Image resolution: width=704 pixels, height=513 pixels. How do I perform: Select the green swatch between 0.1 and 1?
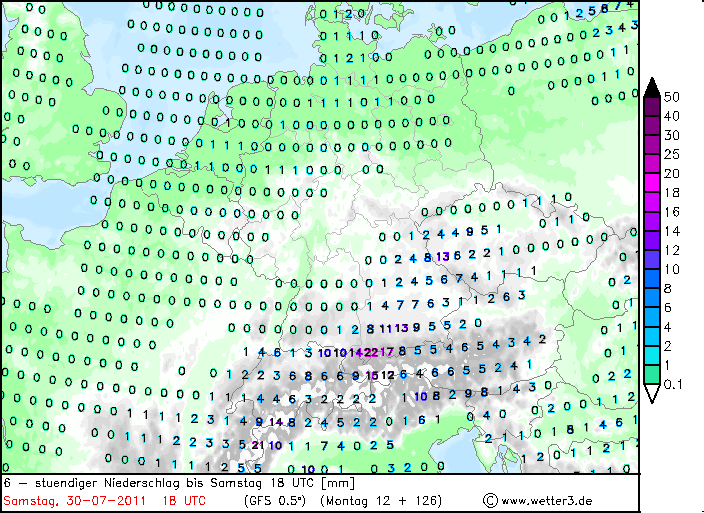click(652, 374)
